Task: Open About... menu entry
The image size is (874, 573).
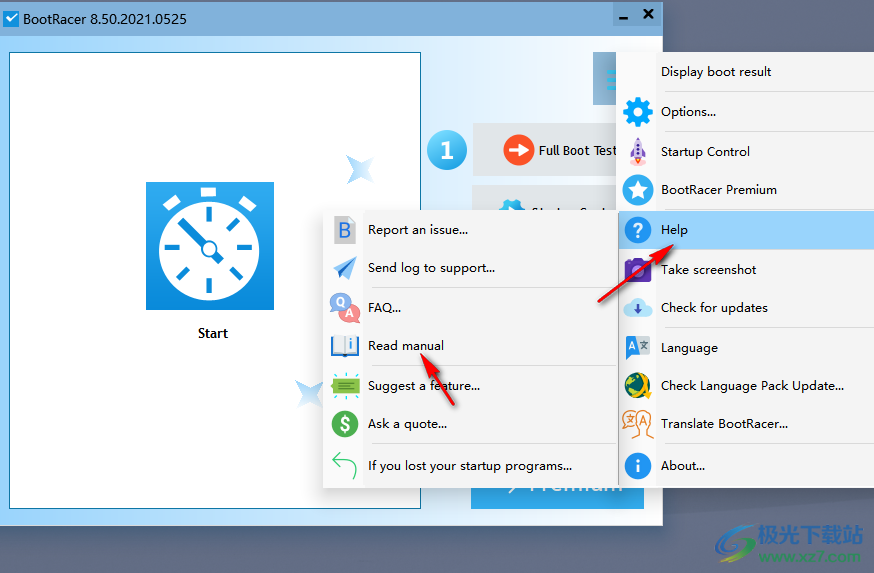Action: tap(746, 466)
